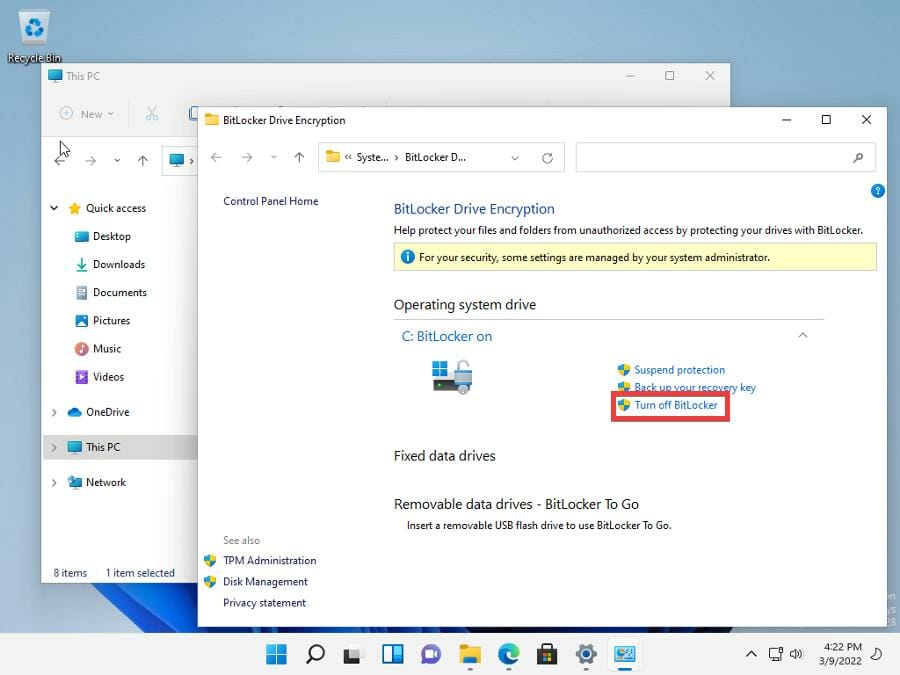900x675 pixels.
Task: Open Settings via the taskbar gear
Action: [585, 653]
